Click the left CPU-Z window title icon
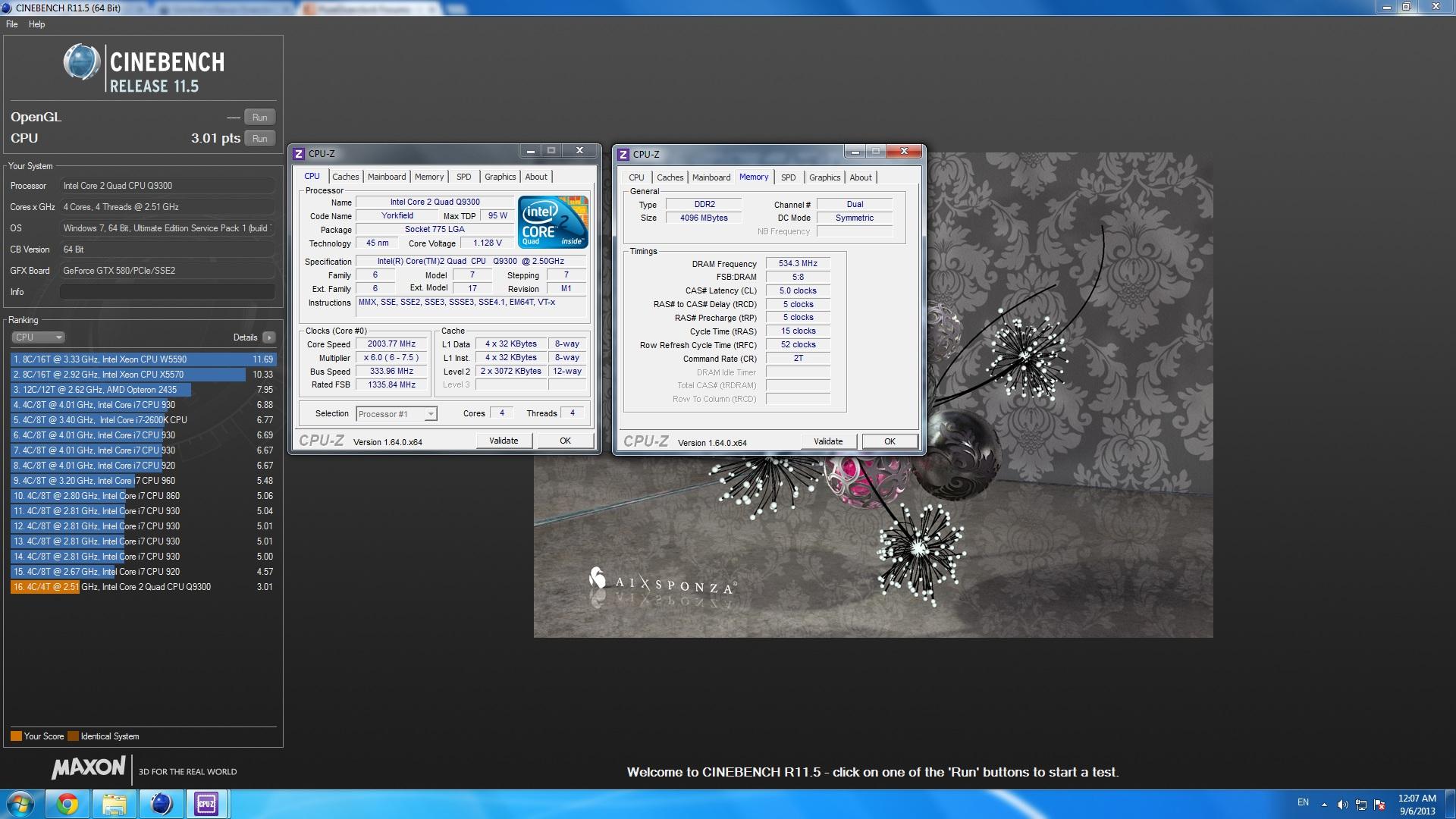The image size is (1456, 819). click(x=299, y=154)
